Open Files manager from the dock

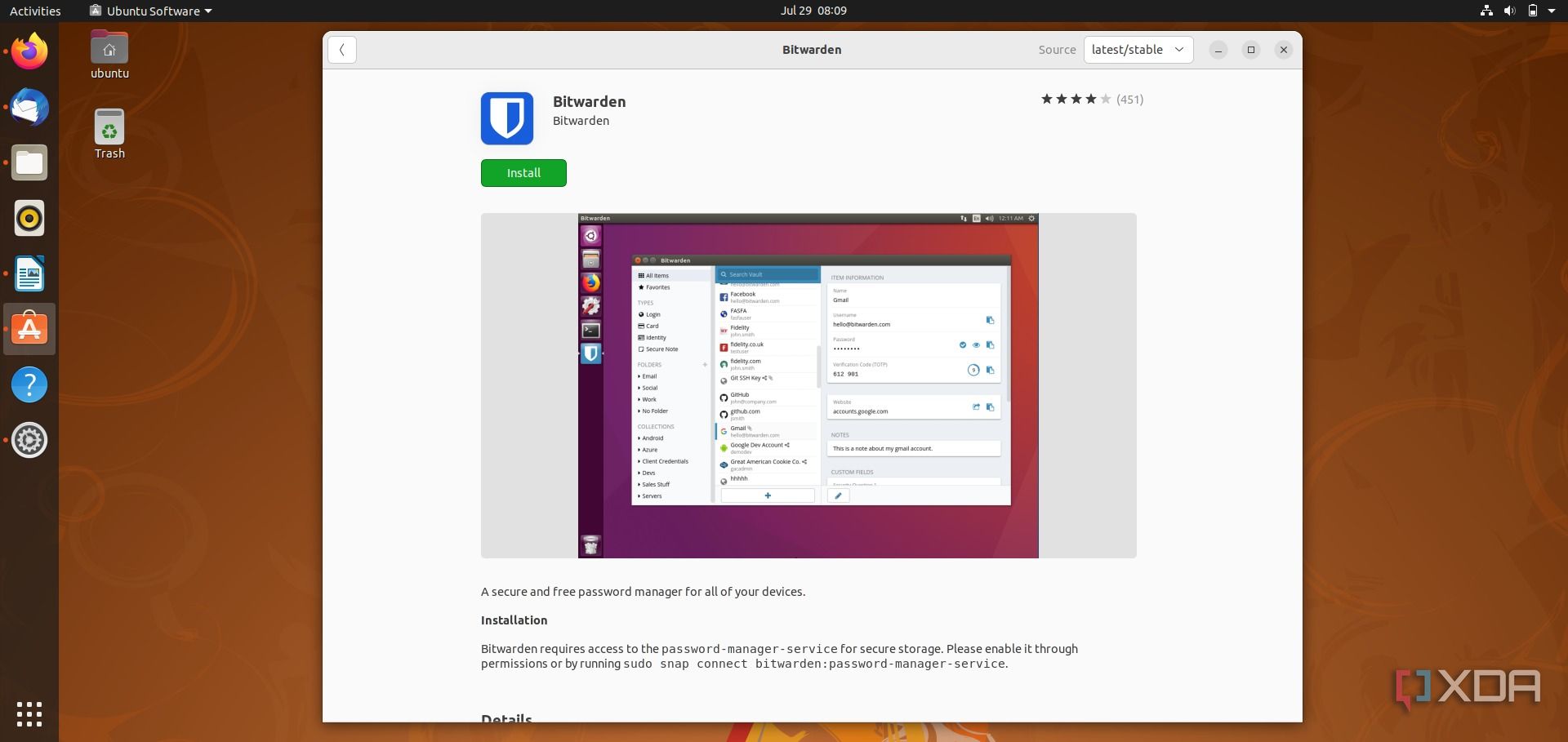tap(29, 162)
